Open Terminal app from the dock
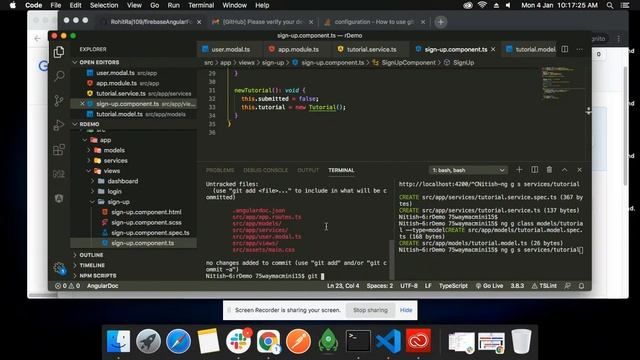Image resolution: width=640 pixels, height=360 pixels. (358, 341)
